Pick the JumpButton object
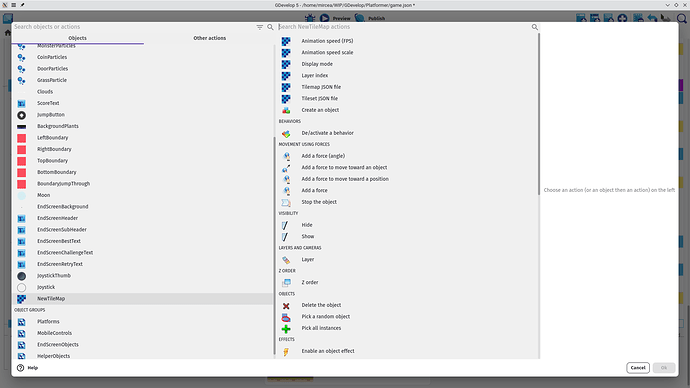The image size is (690, 388). tap(143, 115)
